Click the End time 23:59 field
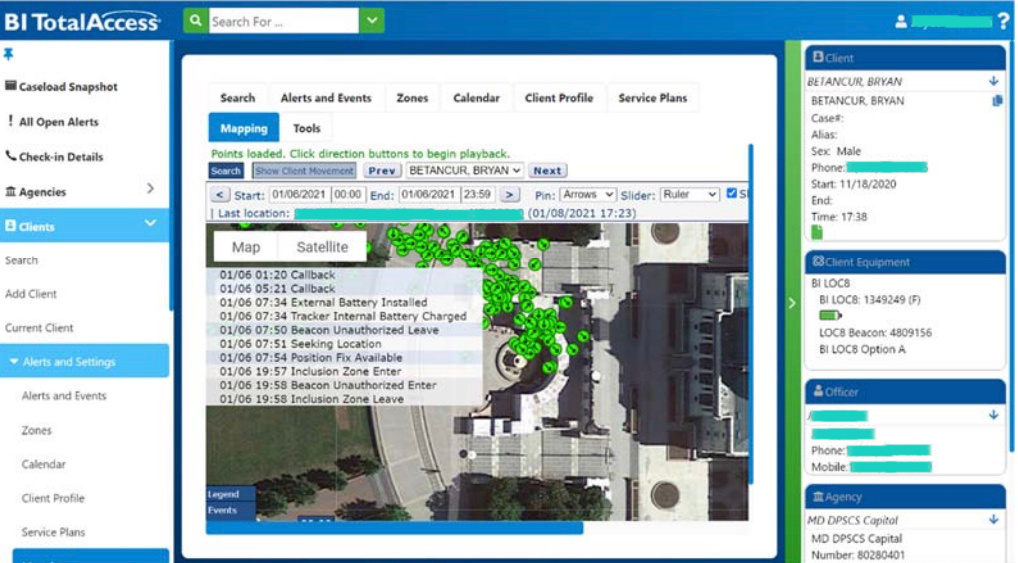This screenshot has width=1018, height=563. pos(477,194)
